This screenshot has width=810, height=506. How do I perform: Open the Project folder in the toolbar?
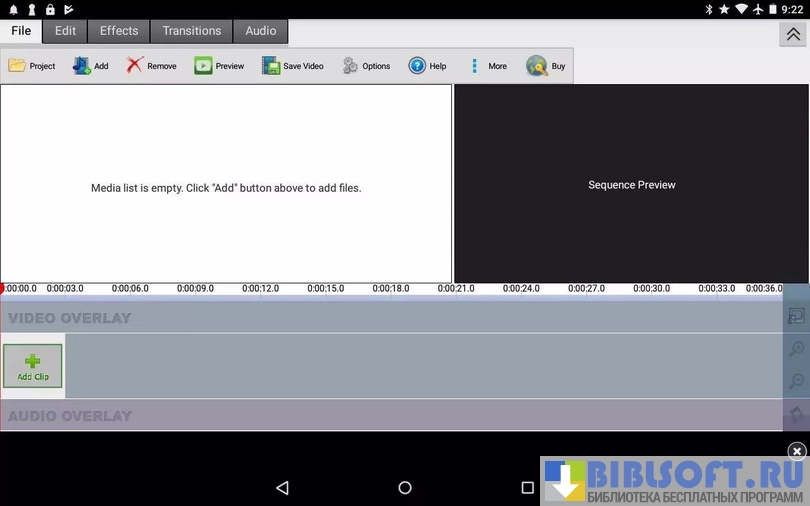(32, 66)
